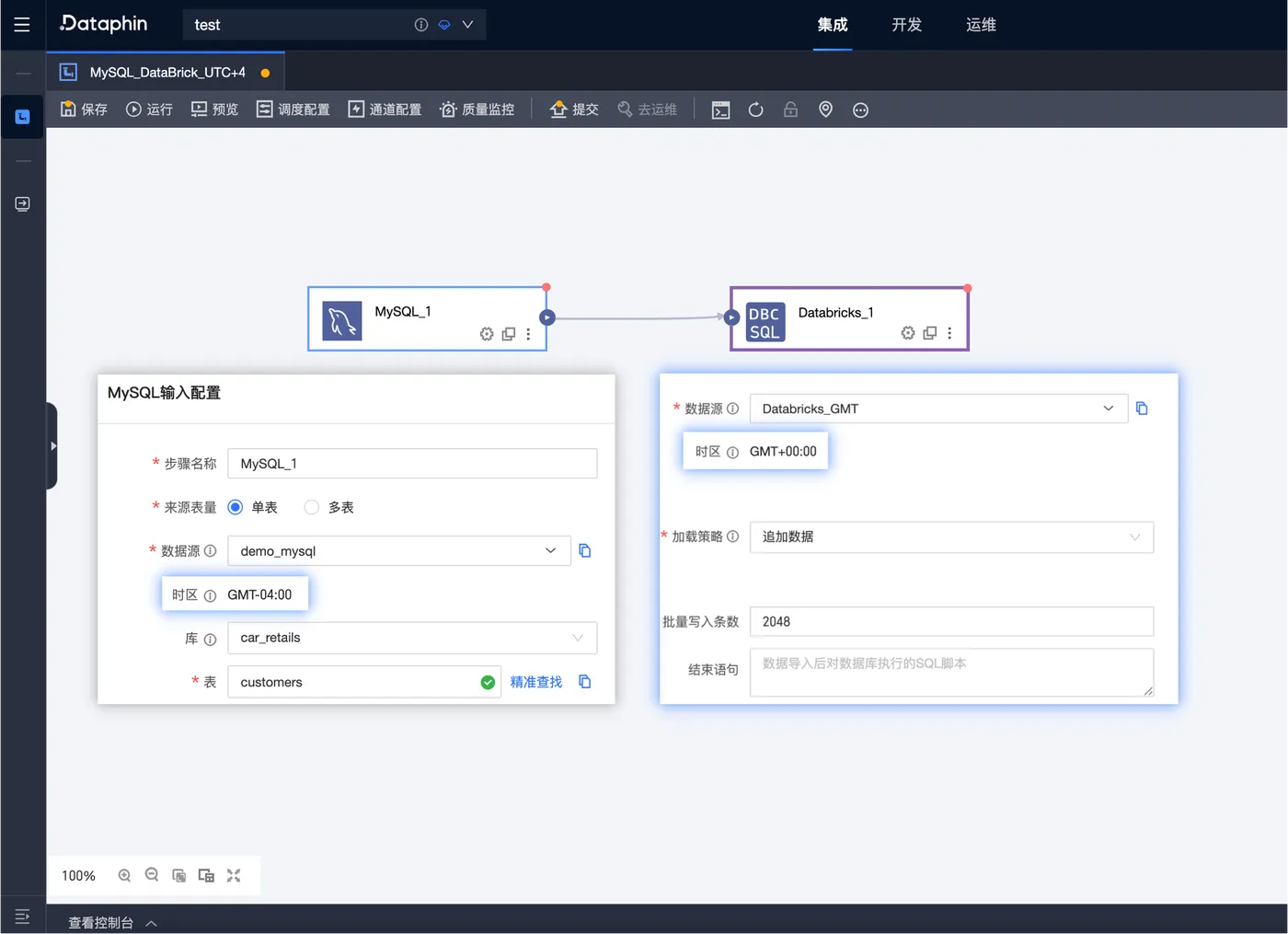
Task: Select the Databricks_1 node on canvas
Action: (849, 318)
